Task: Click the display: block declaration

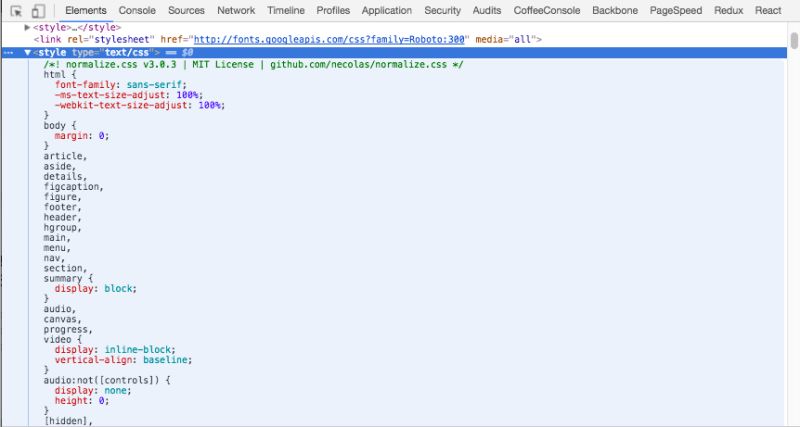Action: point(96,289)
